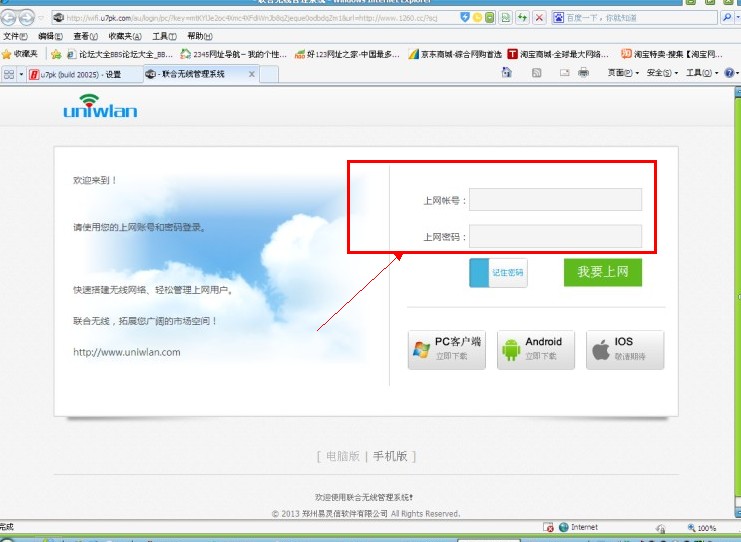Open Favorites center with the star 收藏夹

[19, 54]
